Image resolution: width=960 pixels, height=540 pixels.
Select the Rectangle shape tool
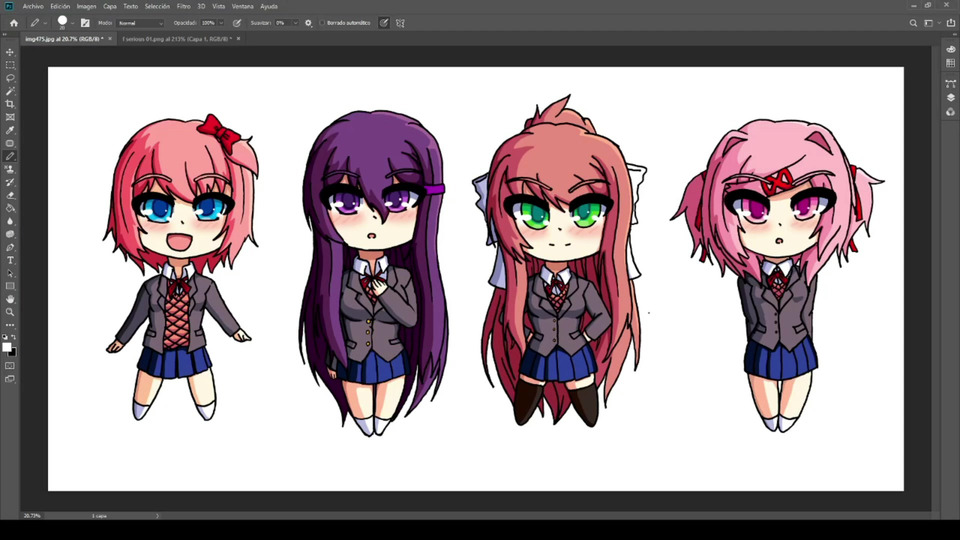[x=10, y=287]
